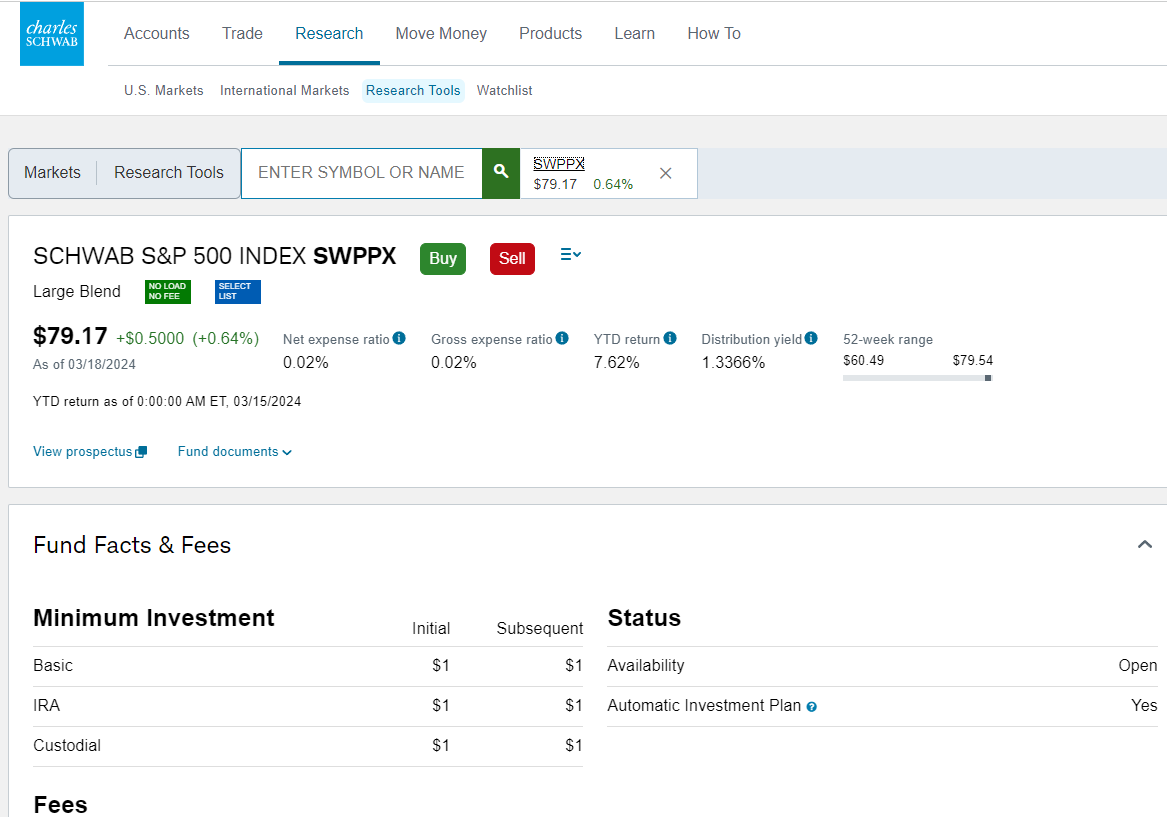Click the NO LOAD NO FEE badge
The height and width of the screenshot is (817, 1167).
(167, 292)
